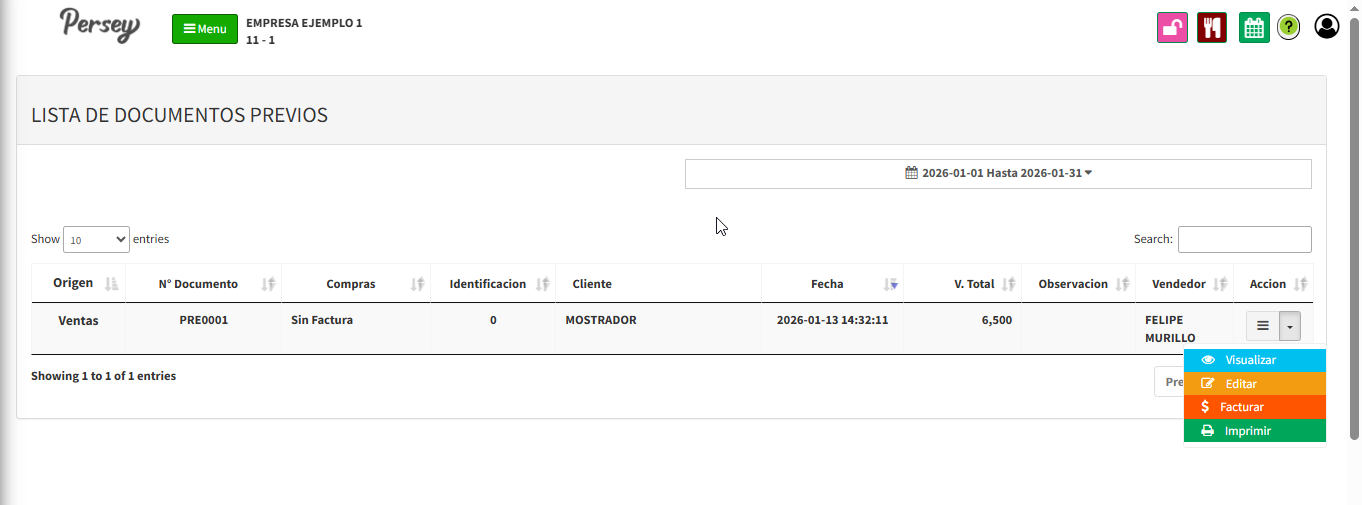Image resolution: width=1362 pixels, height=505 pixels.
Task: Click the hamburger action icon in row
Action: point(1263,326)
